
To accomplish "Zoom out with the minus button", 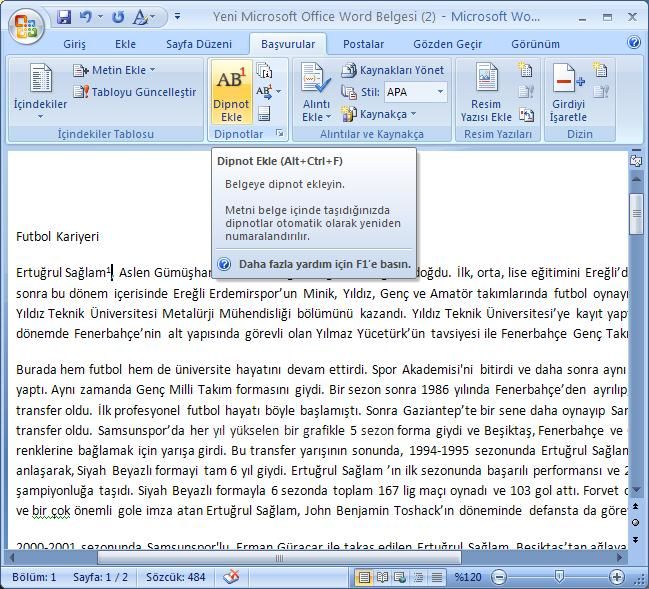I will [x=499, y=577].
